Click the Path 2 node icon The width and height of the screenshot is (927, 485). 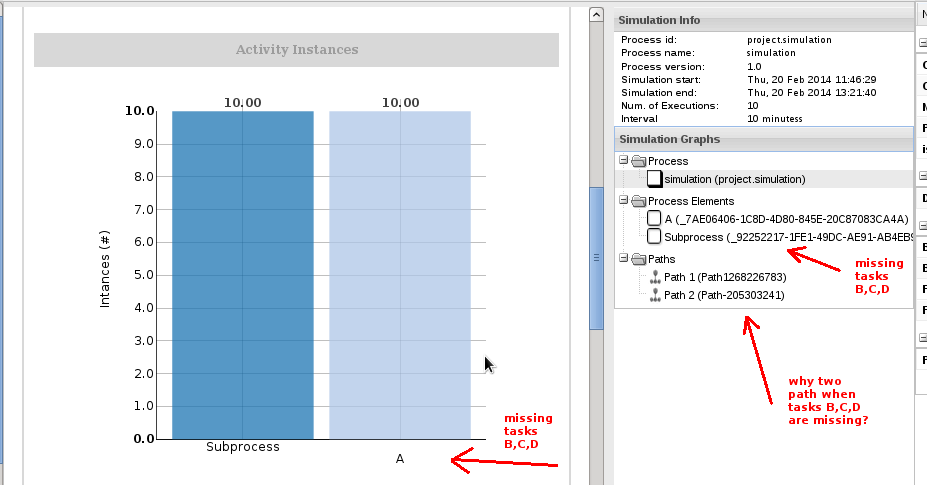tap(655, 295)
